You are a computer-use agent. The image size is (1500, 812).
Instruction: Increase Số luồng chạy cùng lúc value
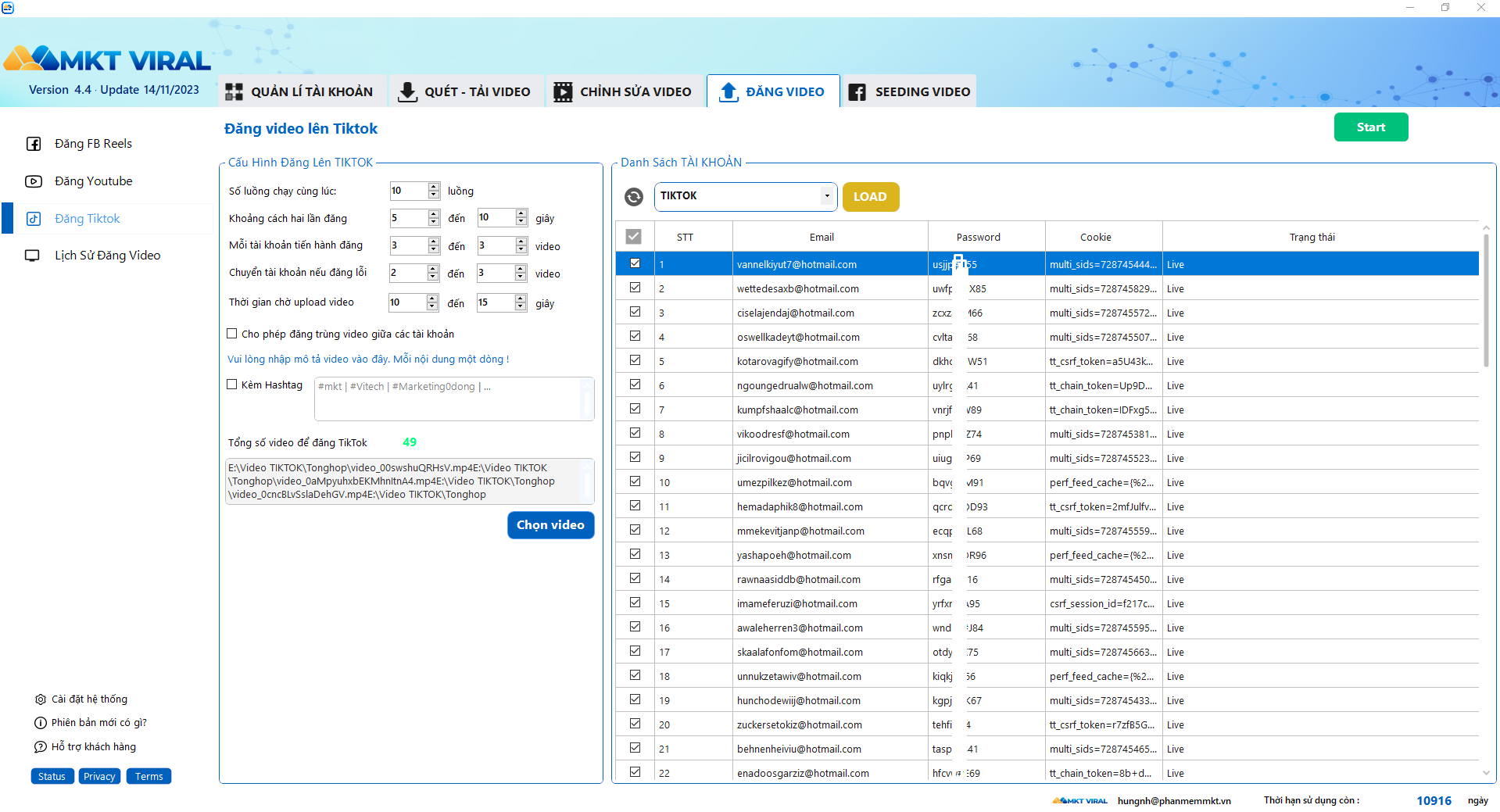(434, 187)
